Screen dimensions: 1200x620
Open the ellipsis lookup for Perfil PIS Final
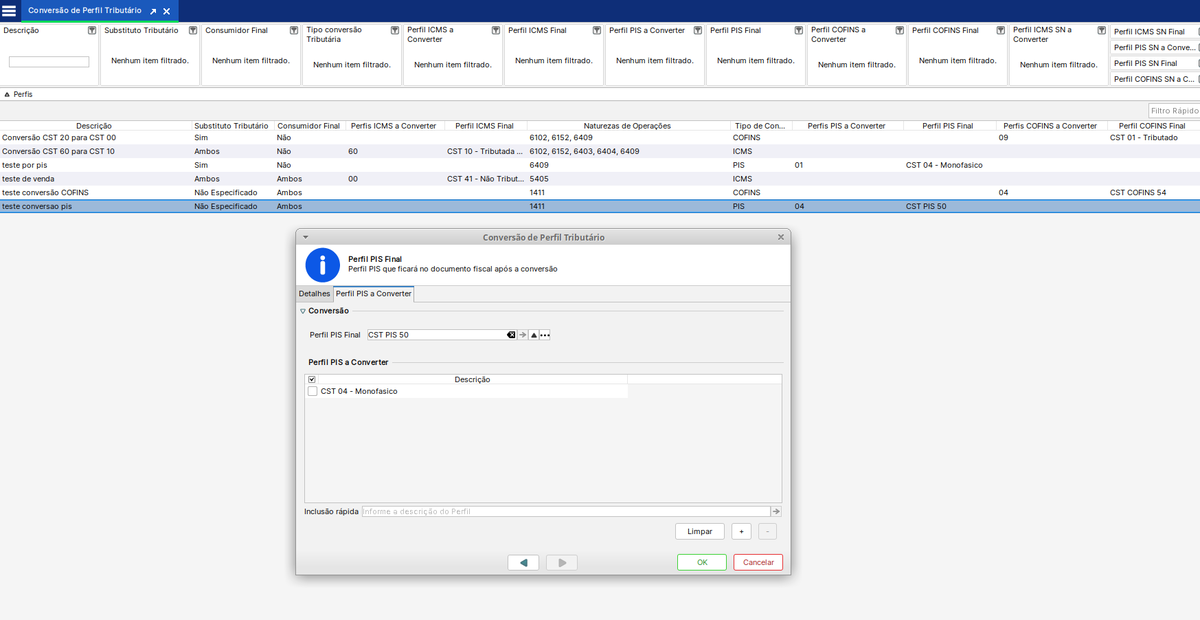(545, 335)
